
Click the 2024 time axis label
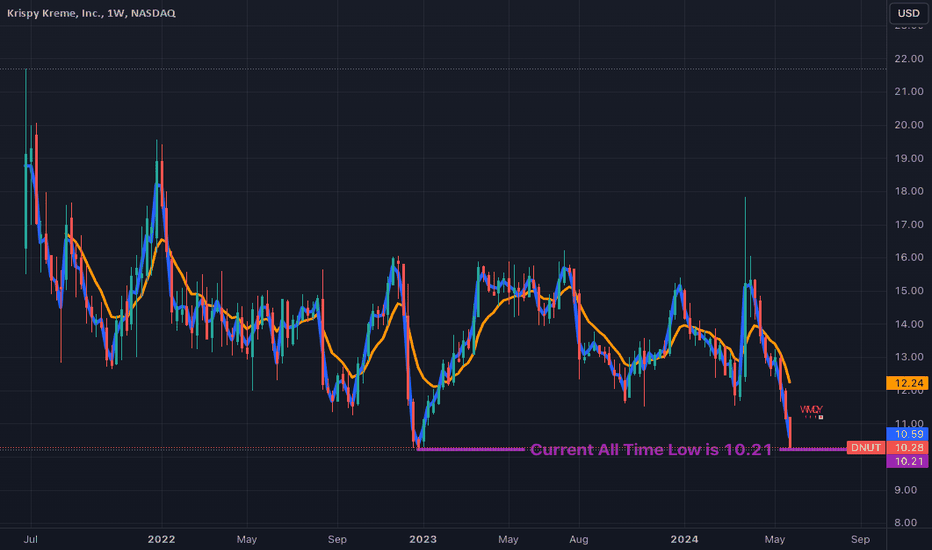tap(685, 539)
